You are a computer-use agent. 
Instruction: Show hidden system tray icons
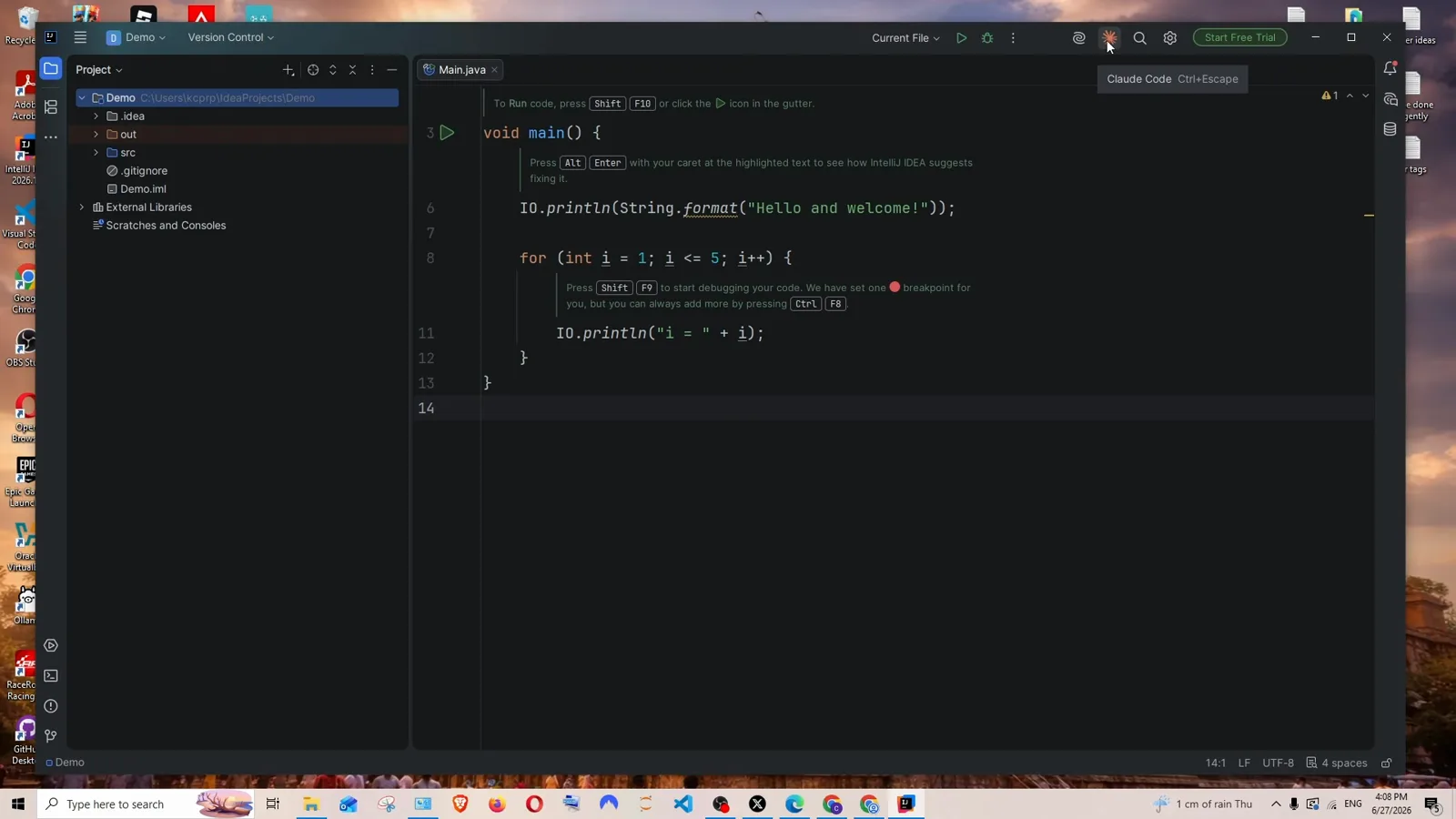(x=1276, y=804)
